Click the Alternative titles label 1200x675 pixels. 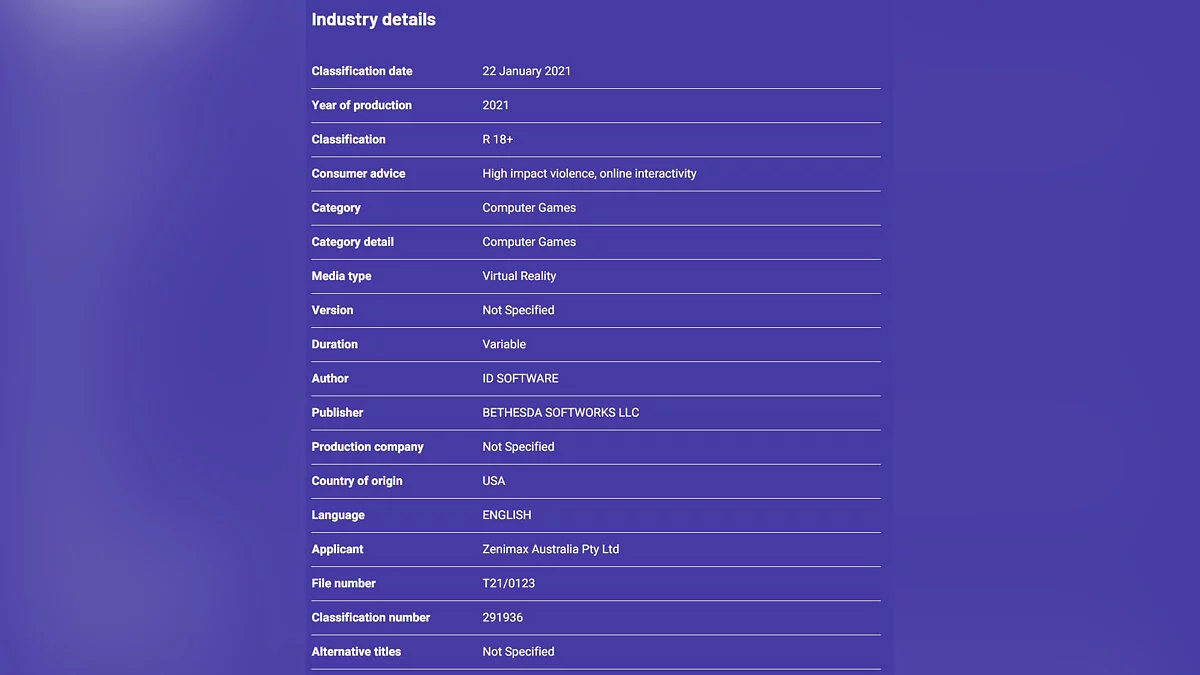click(x=356, y=652)
